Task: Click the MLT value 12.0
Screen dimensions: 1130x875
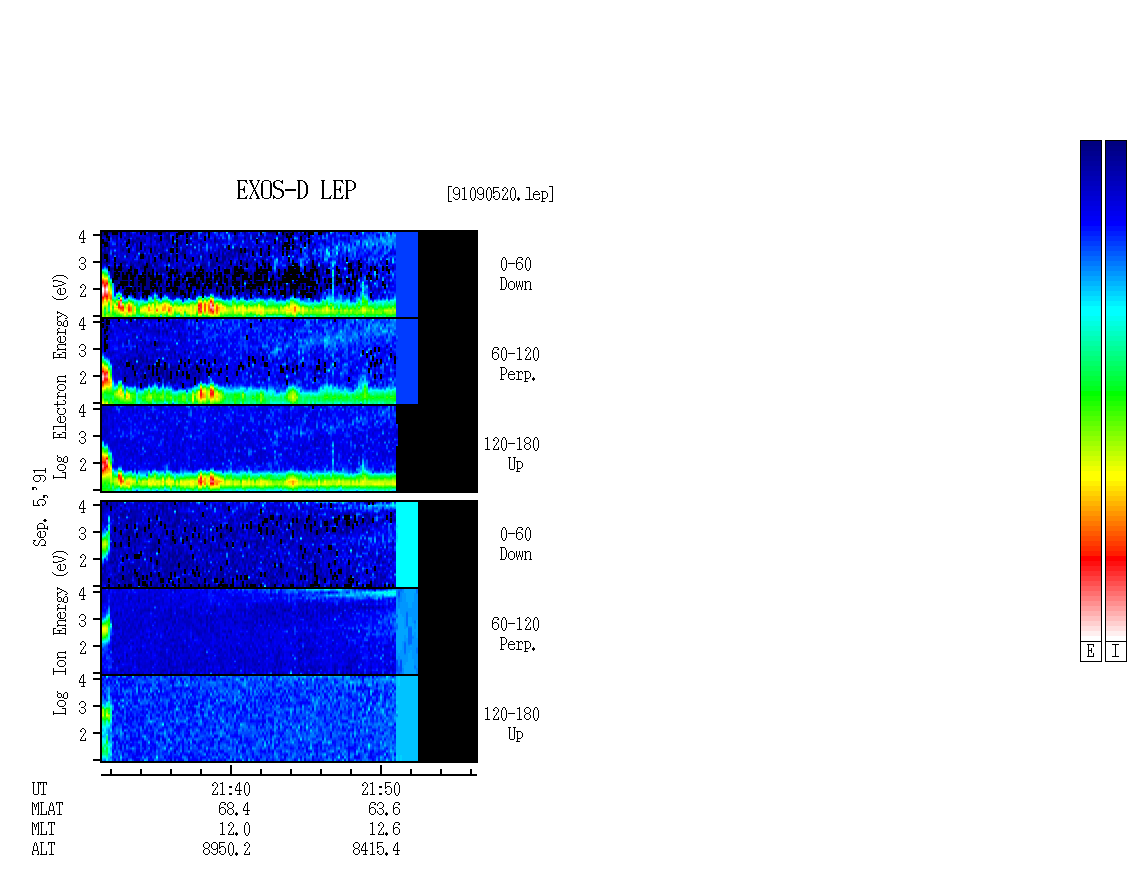Action: click(234, 830)
